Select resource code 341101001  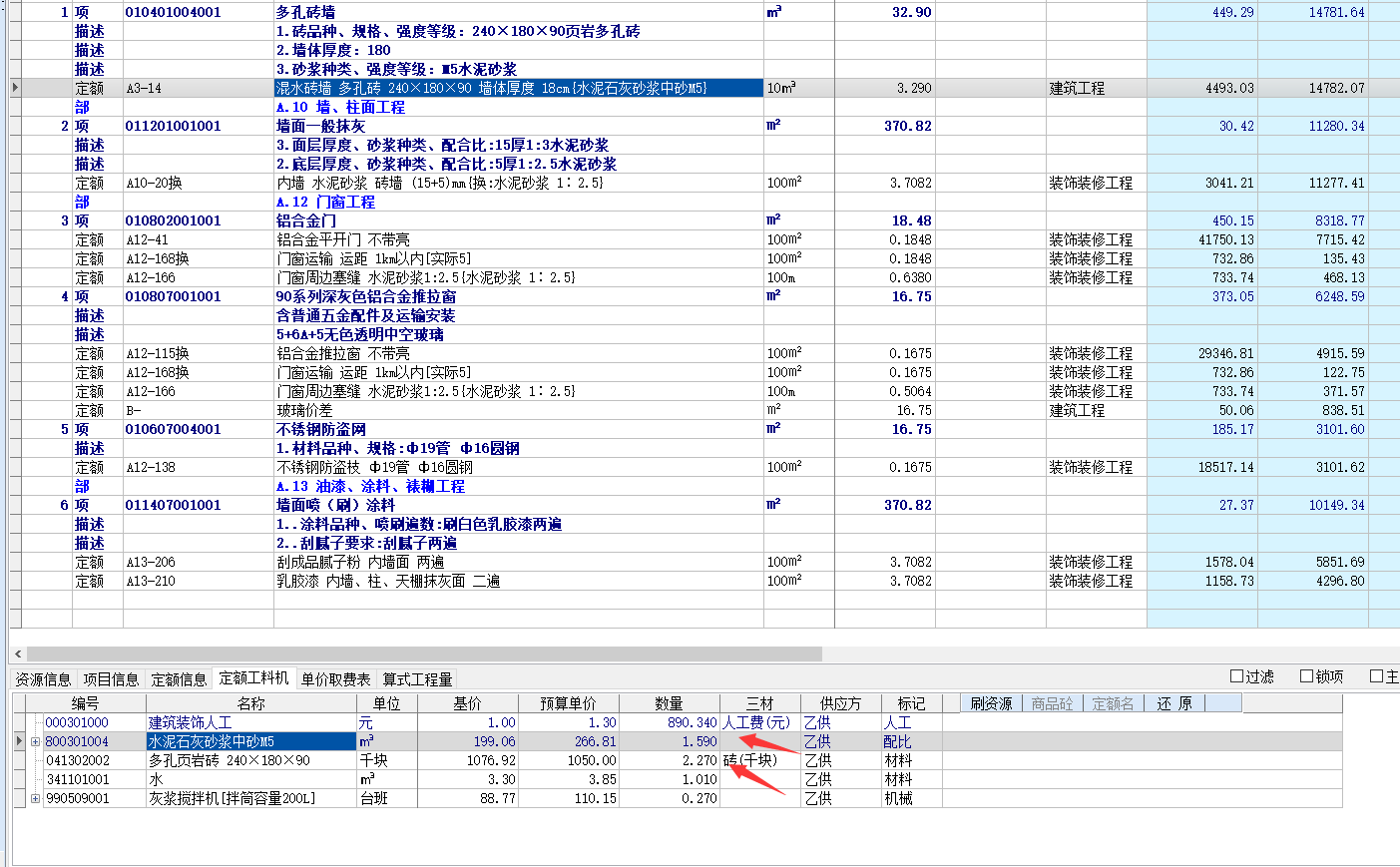point(78,779)
